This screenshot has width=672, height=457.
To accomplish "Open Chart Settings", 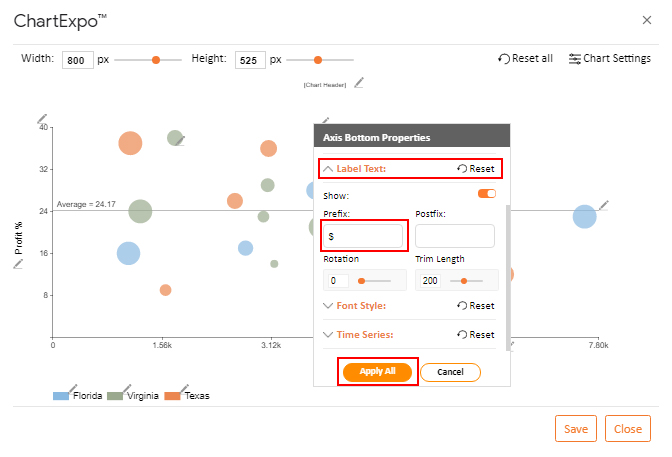I will click(x=609, y=59).
